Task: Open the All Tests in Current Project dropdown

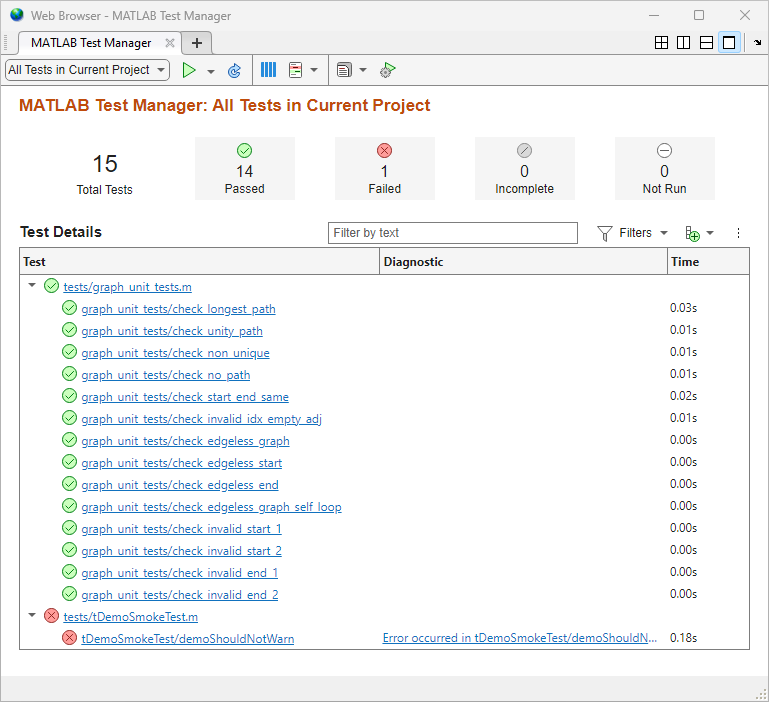Action: 87,70
